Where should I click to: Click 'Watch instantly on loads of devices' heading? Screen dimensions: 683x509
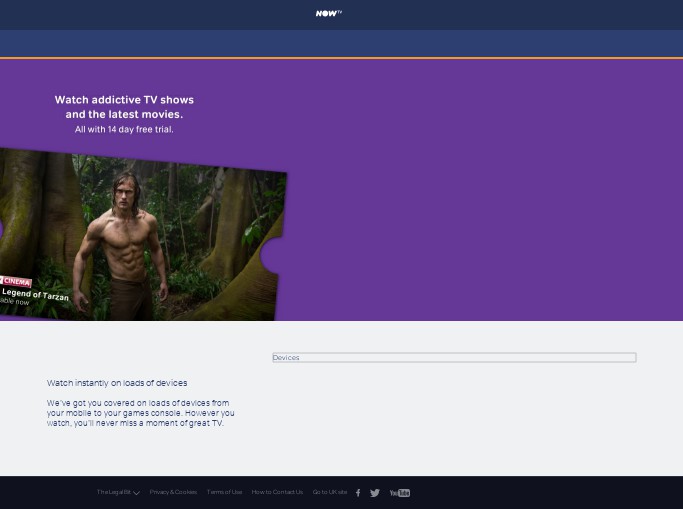[117, 383]
